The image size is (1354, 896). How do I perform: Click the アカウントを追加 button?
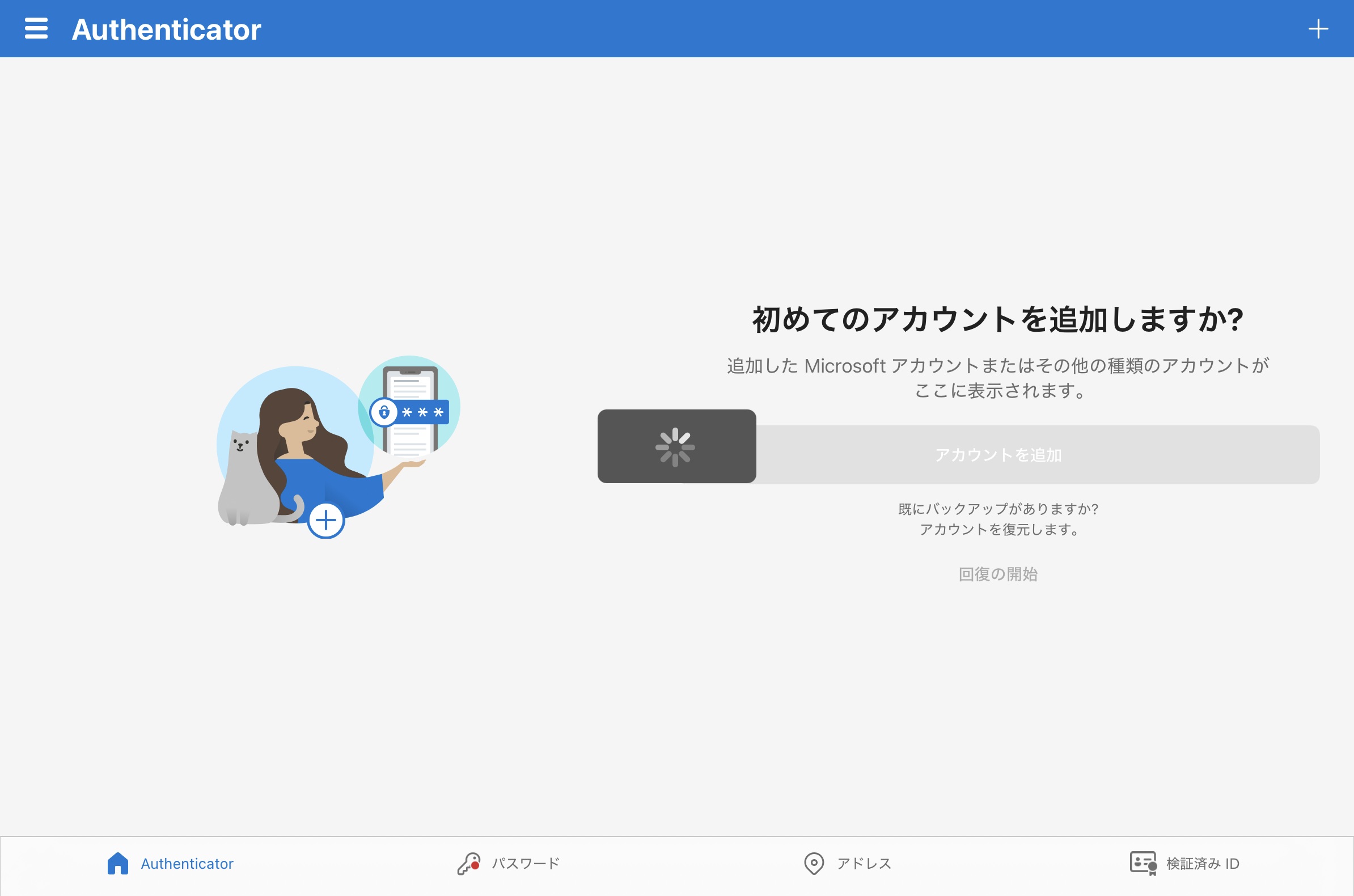(x=997, y=455)
